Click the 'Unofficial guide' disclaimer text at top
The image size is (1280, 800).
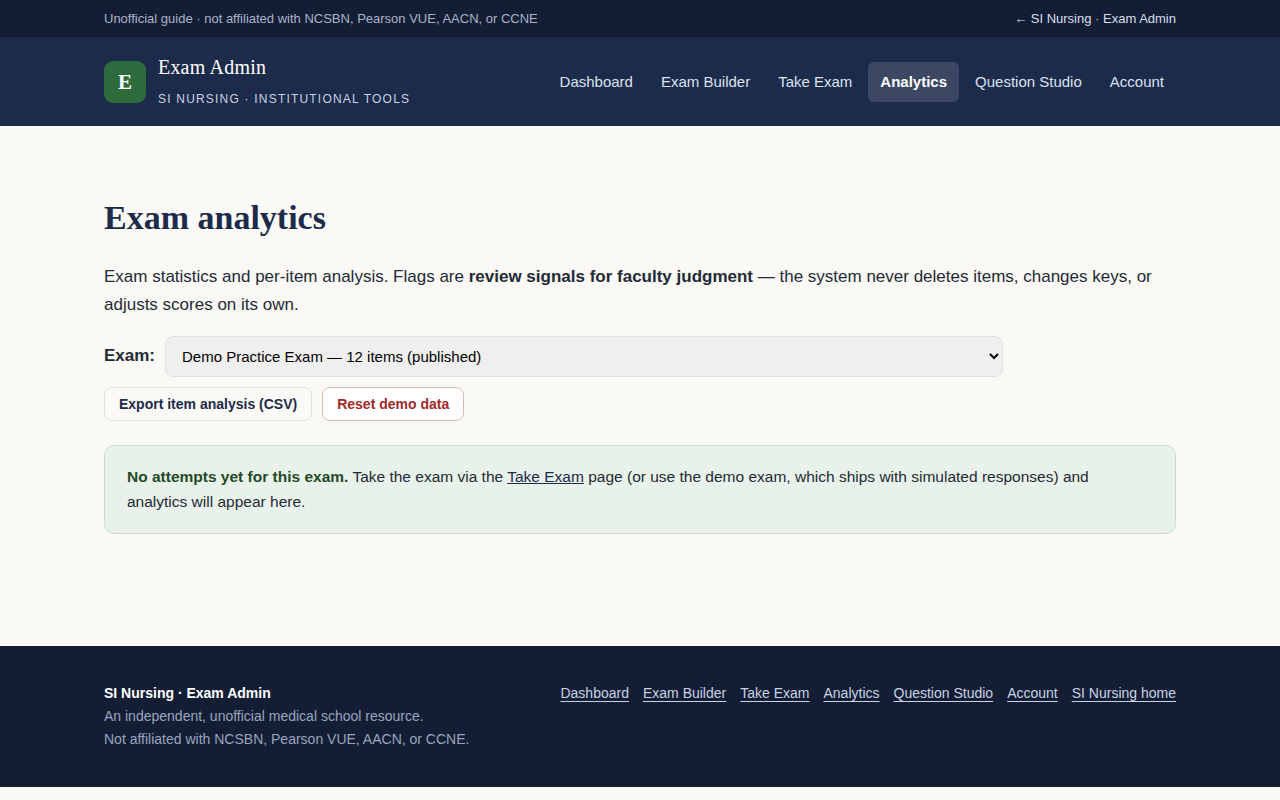[x=321, y=19]
